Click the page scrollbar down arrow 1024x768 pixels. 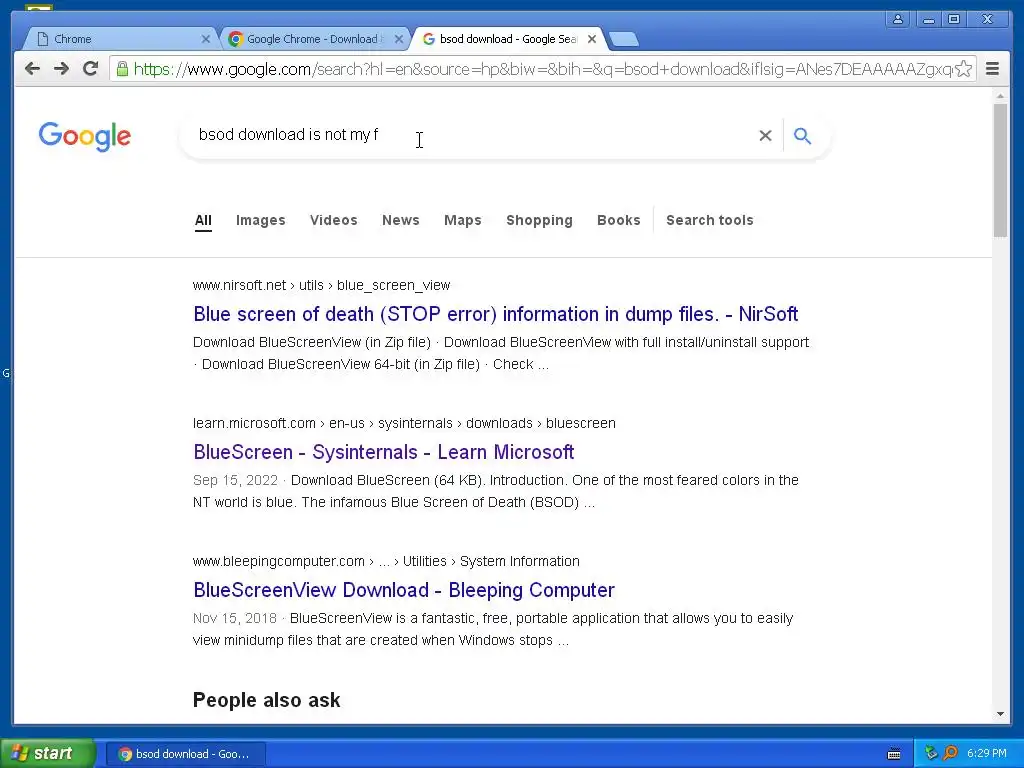click(x=1000, y=714)
